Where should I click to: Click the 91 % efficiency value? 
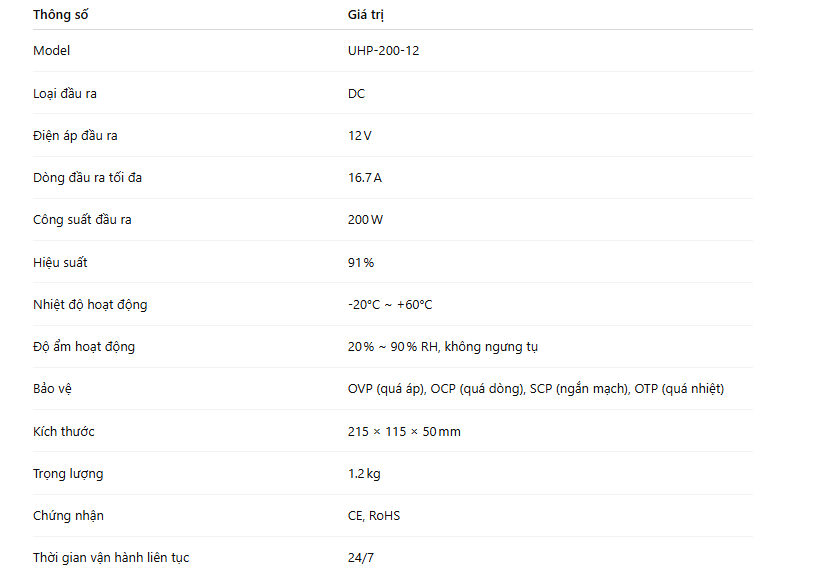pos(361,262)
